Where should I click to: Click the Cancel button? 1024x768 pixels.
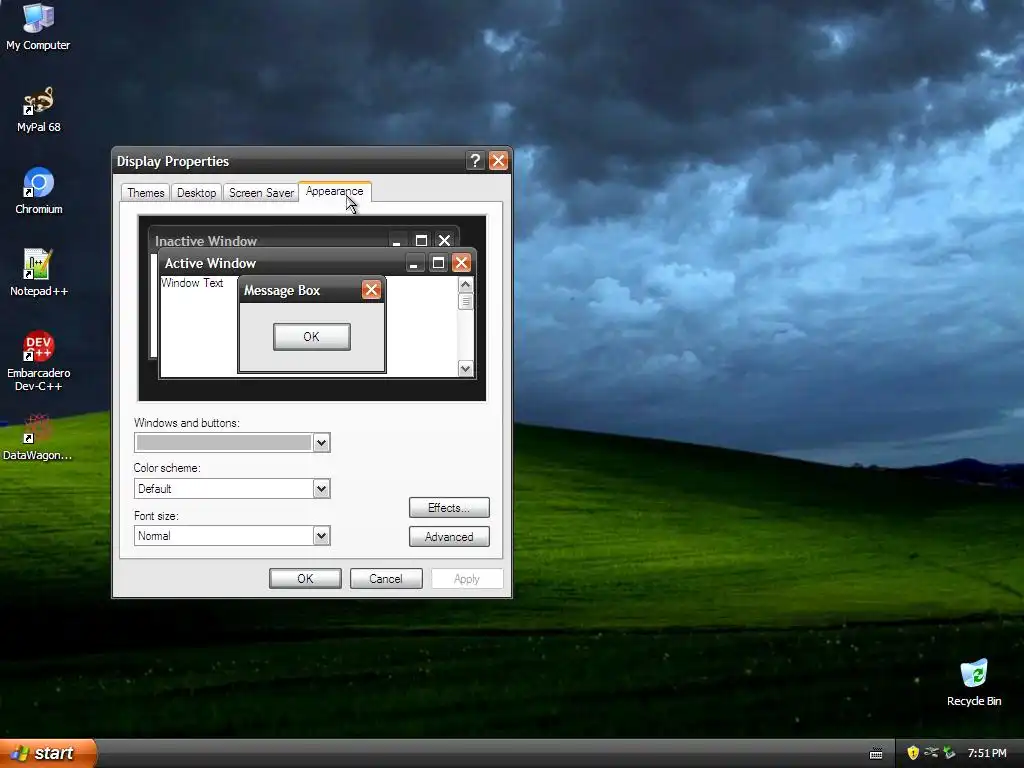point(385,579)
